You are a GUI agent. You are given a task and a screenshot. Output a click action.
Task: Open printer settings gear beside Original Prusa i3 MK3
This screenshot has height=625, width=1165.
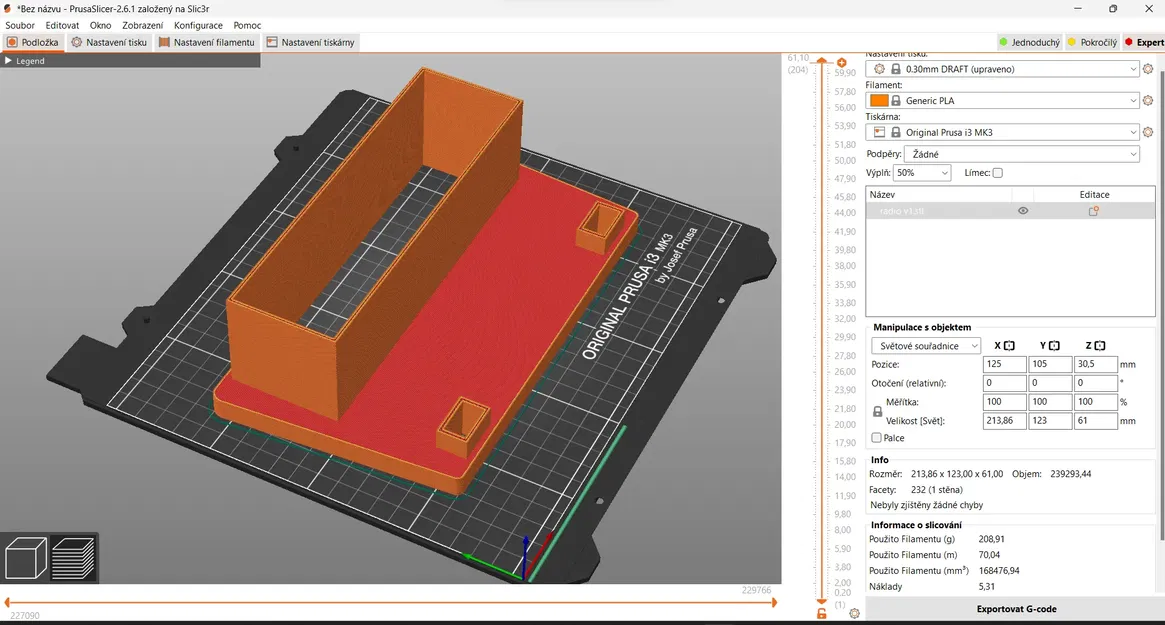point(1148,132)
